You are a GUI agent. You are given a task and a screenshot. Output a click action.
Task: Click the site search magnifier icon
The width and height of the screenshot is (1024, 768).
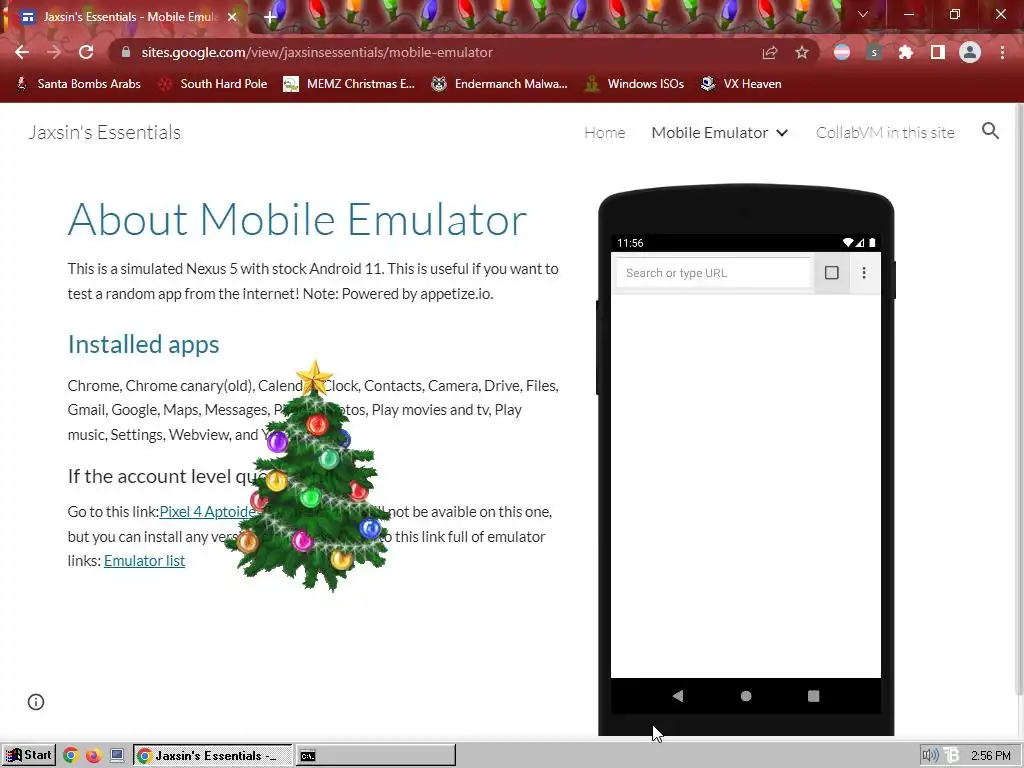pyautogui.click(x=991, y=131)
